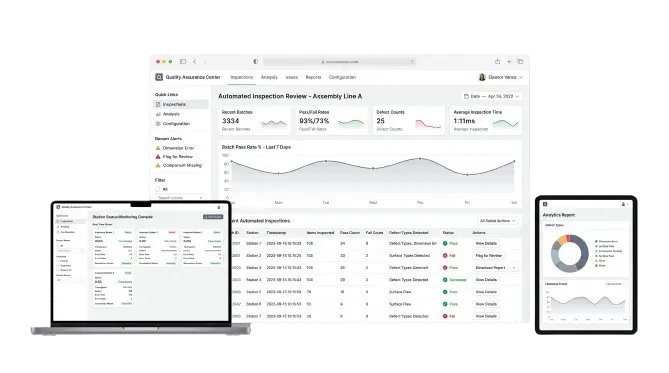This screenshot has height=373, width=669.
Task: Switch to the Inspections top tab
Action: [x=241, y=77]
